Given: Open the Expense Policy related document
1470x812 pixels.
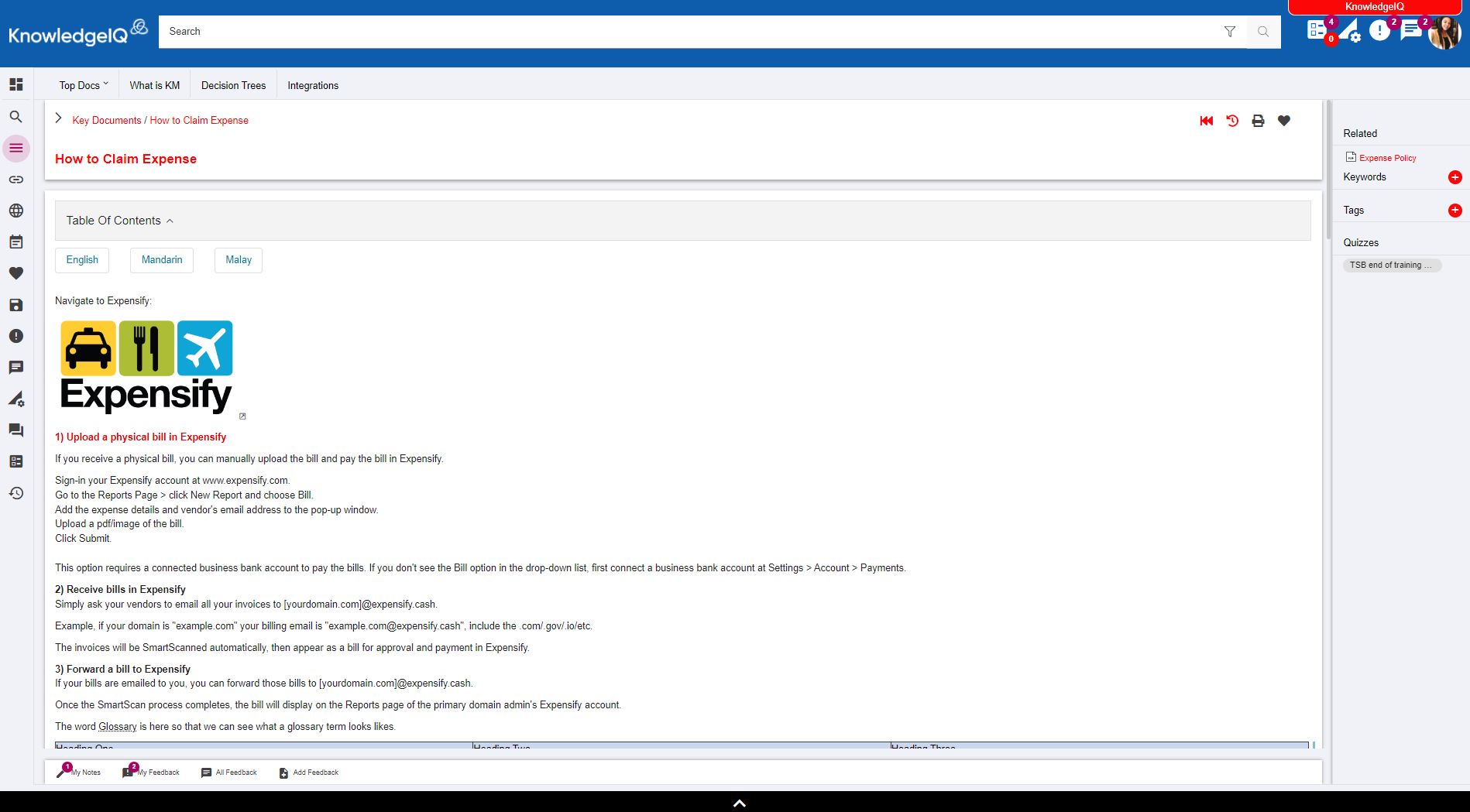Looking at the screenshot, I should pos(1387,157).
